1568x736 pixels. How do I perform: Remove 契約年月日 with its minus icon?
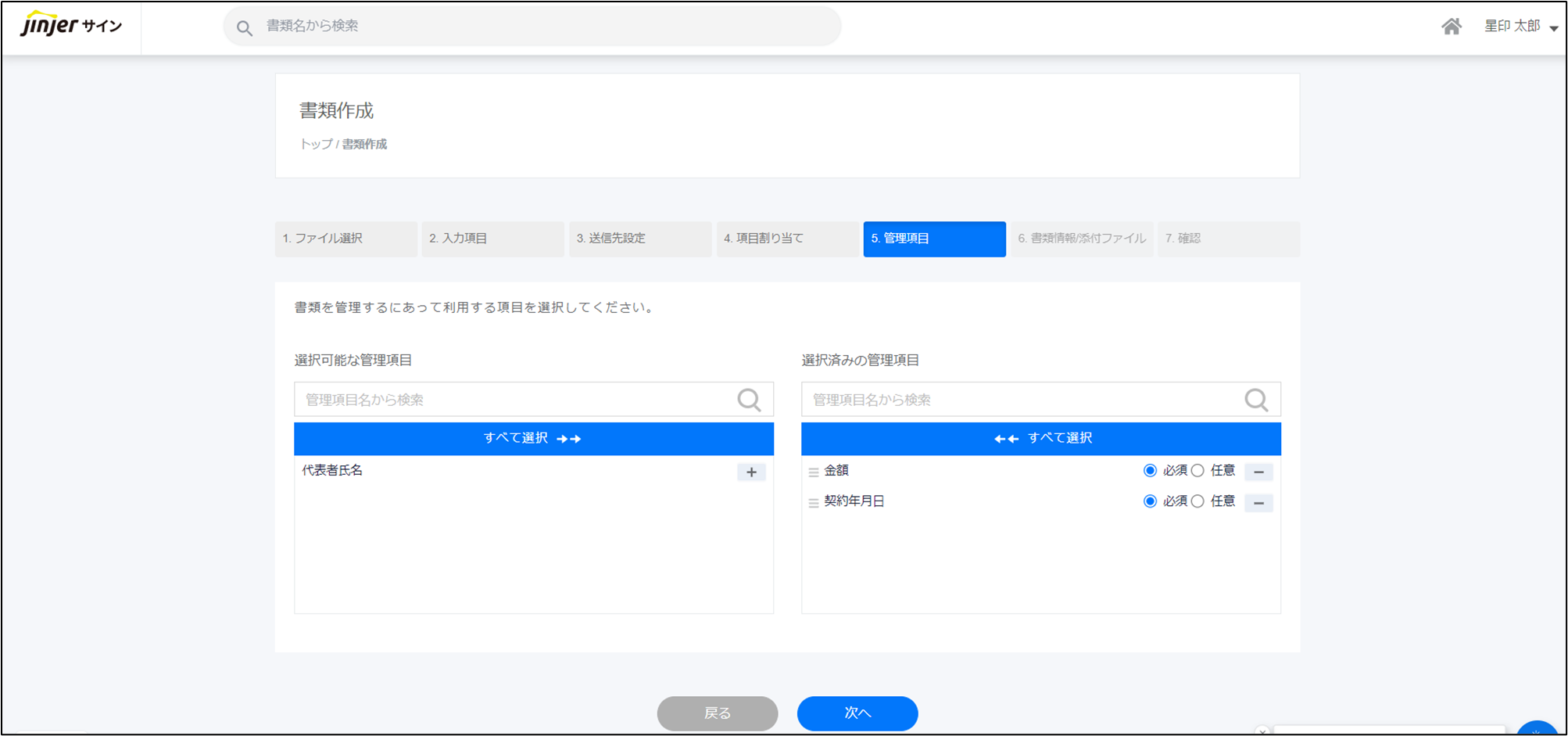[x=1258, y=503]
